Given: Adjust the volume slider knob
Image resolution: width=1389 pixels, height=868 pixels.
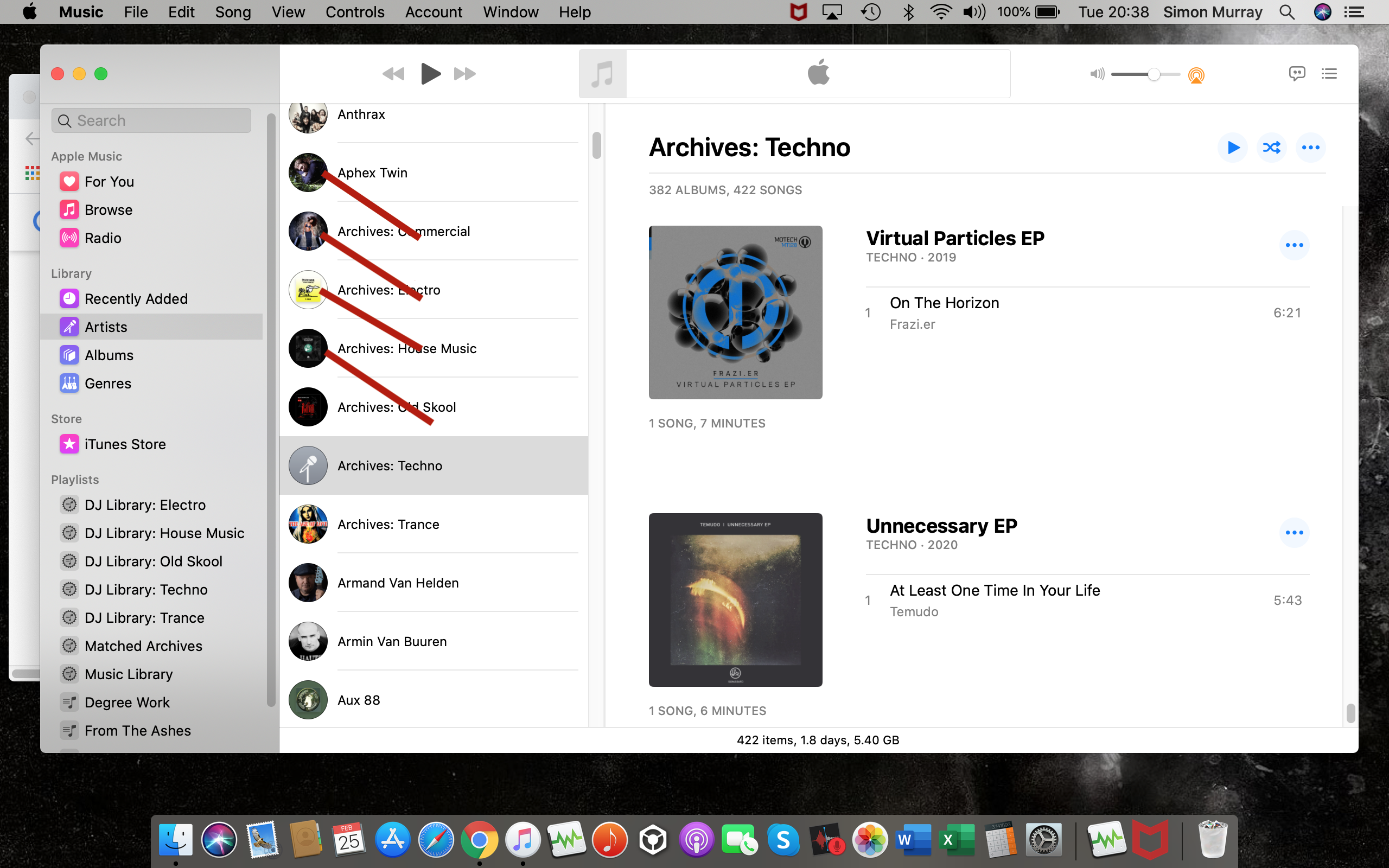Looking at the screenshot, I should point(1154,74).
